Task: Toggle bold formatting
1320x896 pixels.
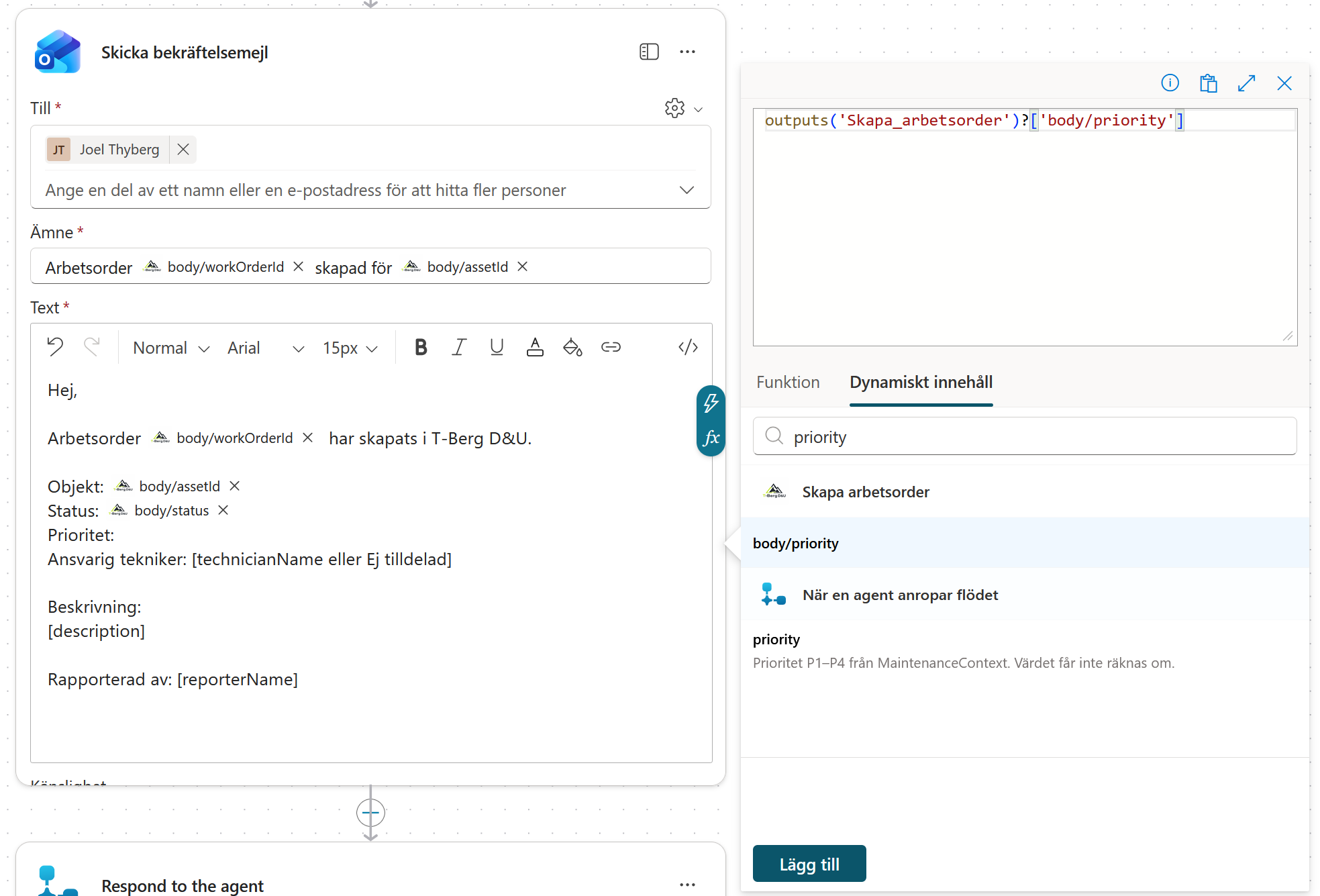Action: tap(421, 347)
